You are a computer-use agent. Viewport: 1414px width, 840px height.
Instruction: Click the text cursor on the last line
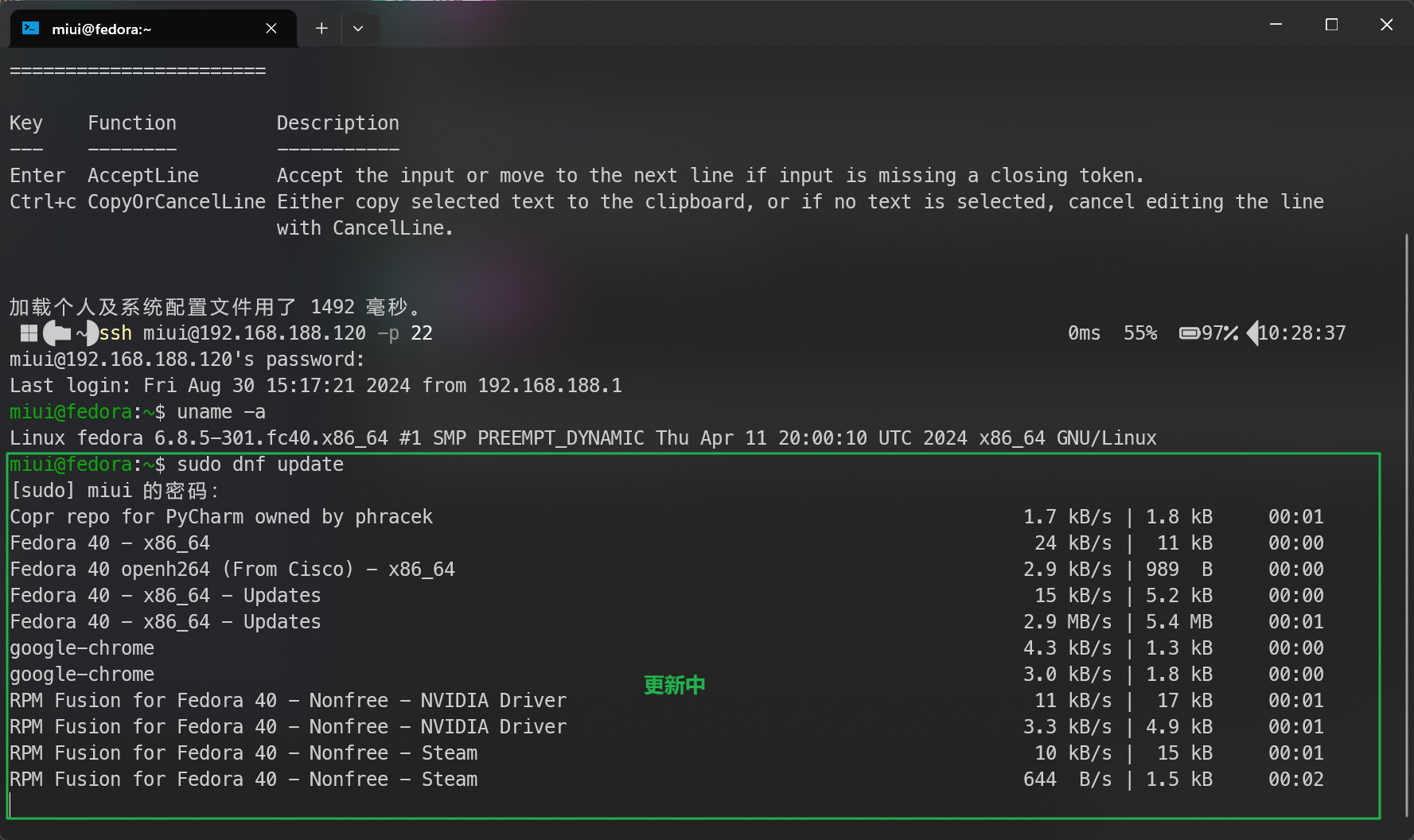click(x=10, y=804)
